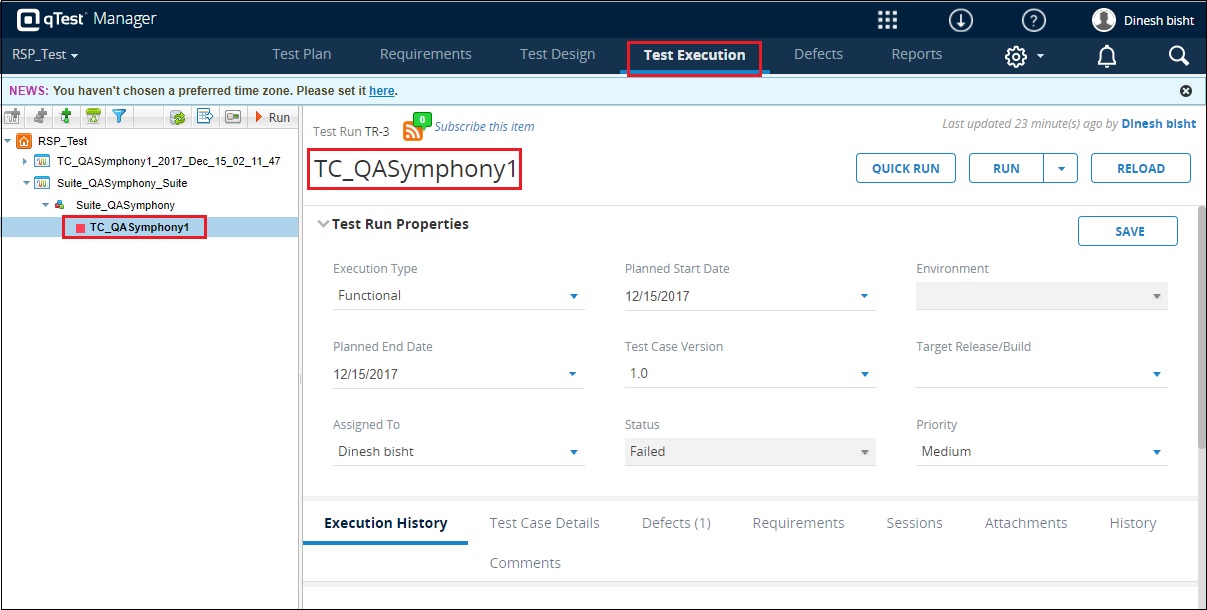
Task: Collapse Suite_QASymphony_Suite node
Action: tap(26, 183)
